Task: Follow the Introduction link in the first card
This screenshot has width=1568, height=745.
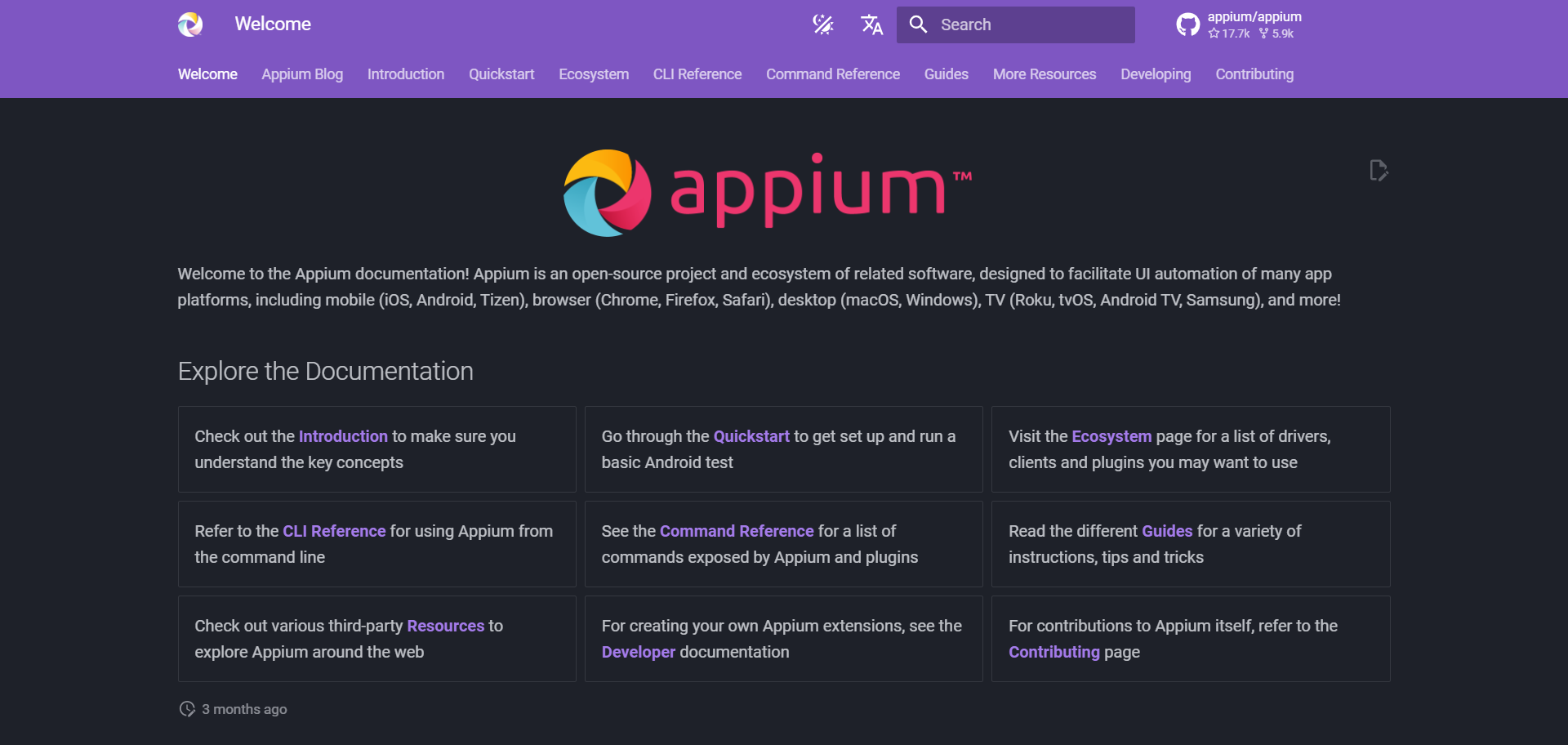Action: (343, 436)
